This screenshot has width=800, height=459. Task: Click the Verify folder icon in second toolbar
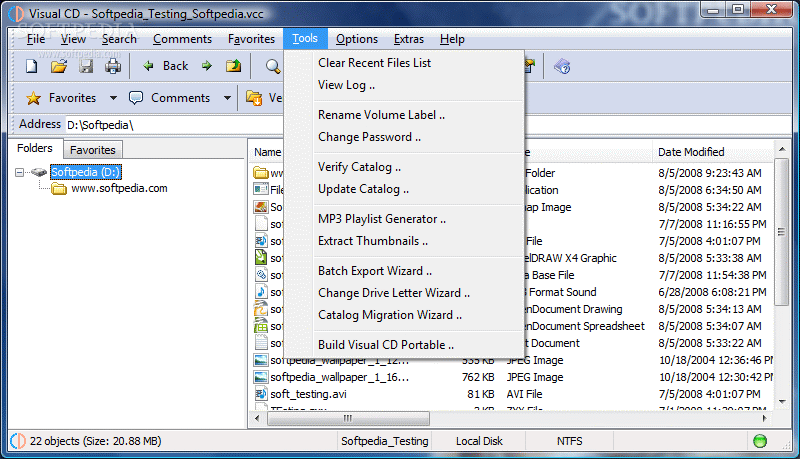[x=254, y=98]
